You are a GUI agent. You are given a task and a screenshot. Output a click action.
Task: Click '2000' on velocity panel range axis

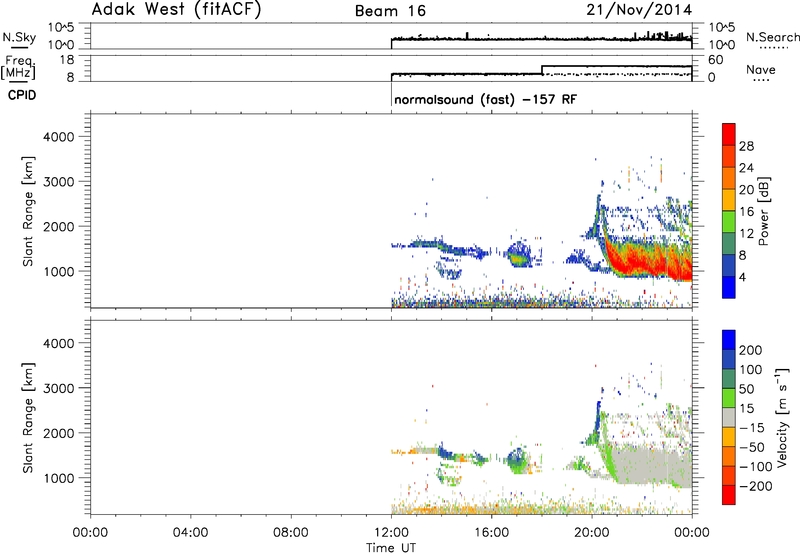click(59, 433)
